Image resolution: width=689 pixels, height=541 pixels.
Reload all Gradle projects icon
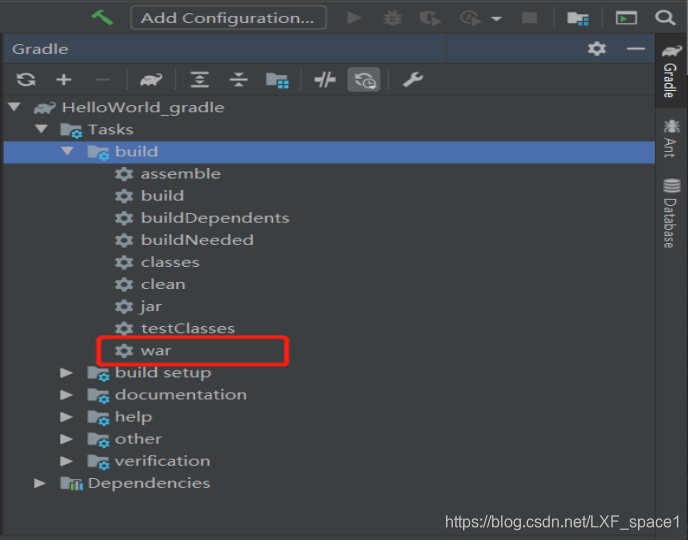coord(26,80)
